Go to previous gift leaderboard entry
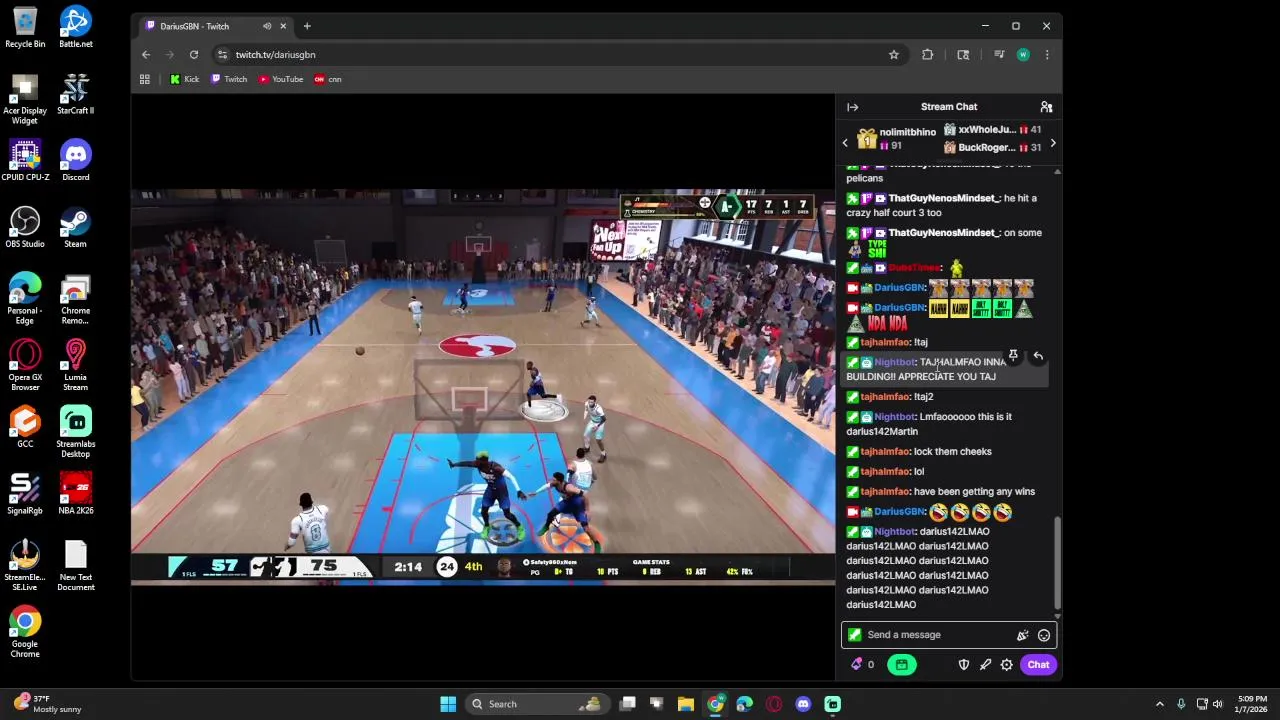The height and width of the screenshot is (720, 1280). tap(845, 143)
